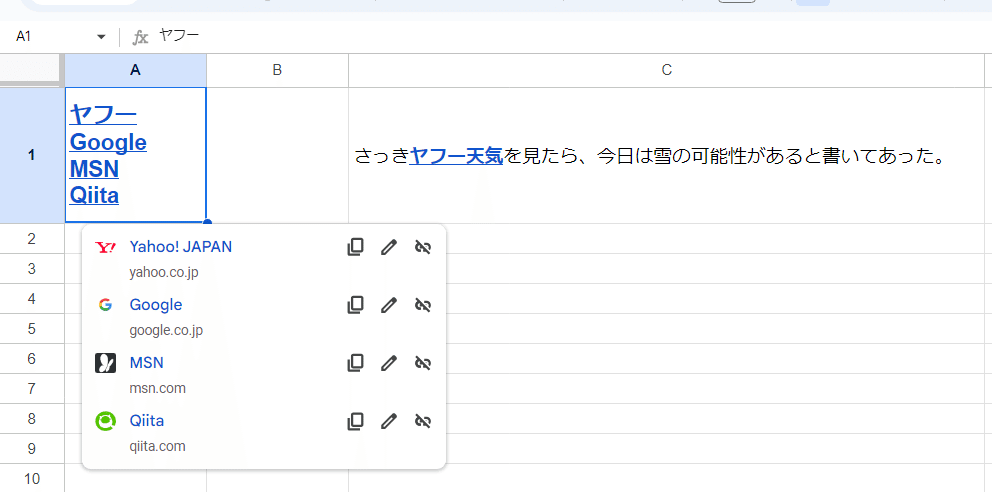
Task: Click qiita.com URL text
Action: 158,446
